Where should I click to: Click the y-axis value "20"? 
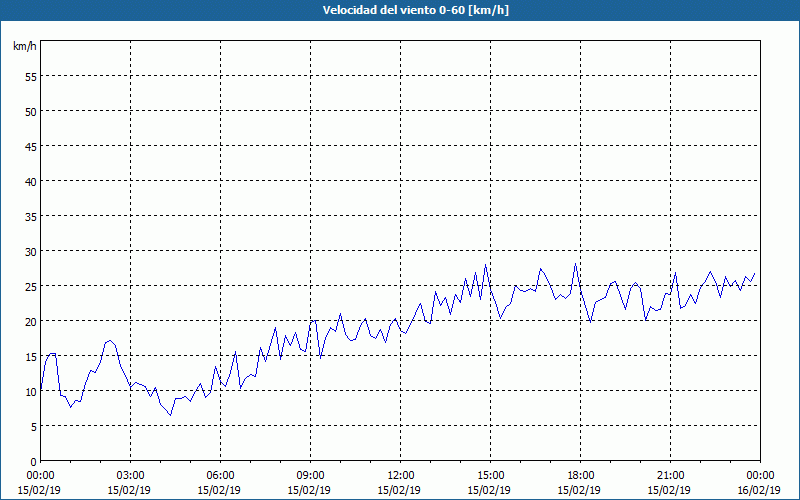coord(31,321)
